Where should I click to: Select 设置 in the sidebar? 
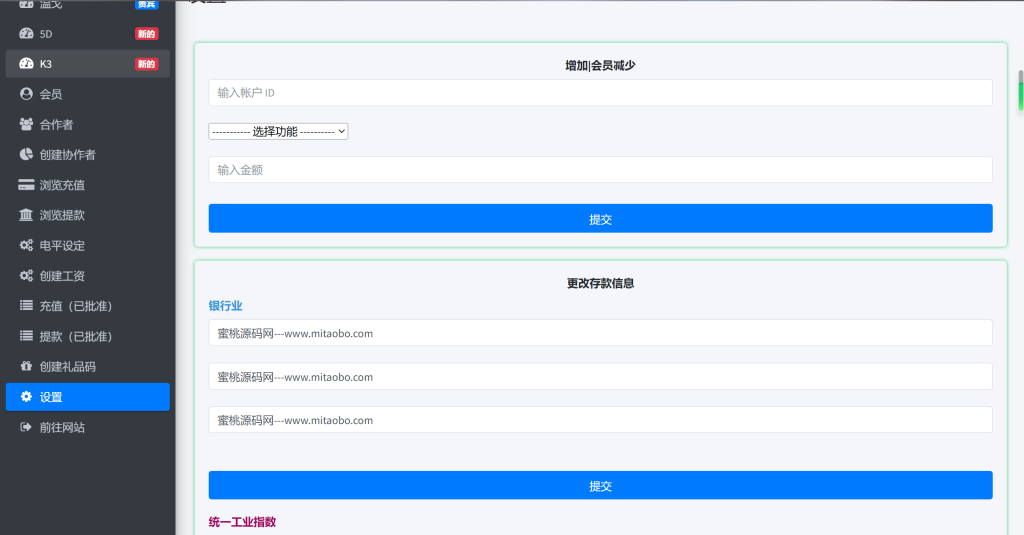click(88, 397)
